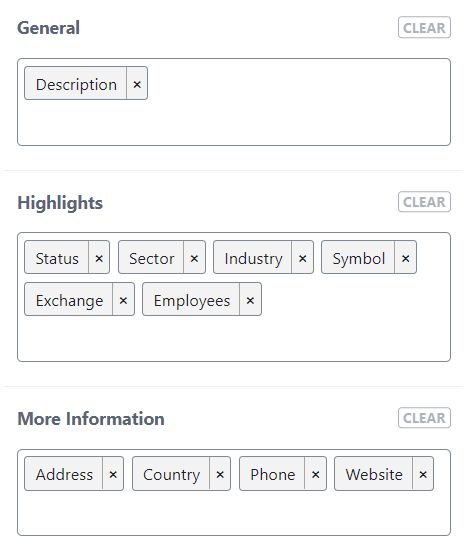The height and width of the screenshot is (558, 467).
Task: Remove the Status tag via its x
Action: point(99,257)
